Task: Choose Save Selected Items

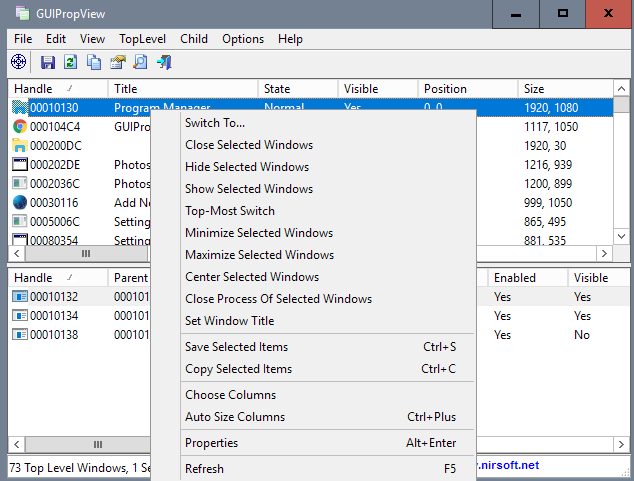Action: [313, 347]
